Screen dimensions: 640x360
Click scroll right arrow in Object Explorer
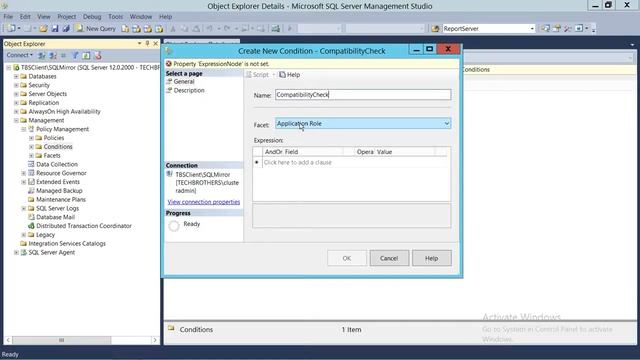pos(155,340)
